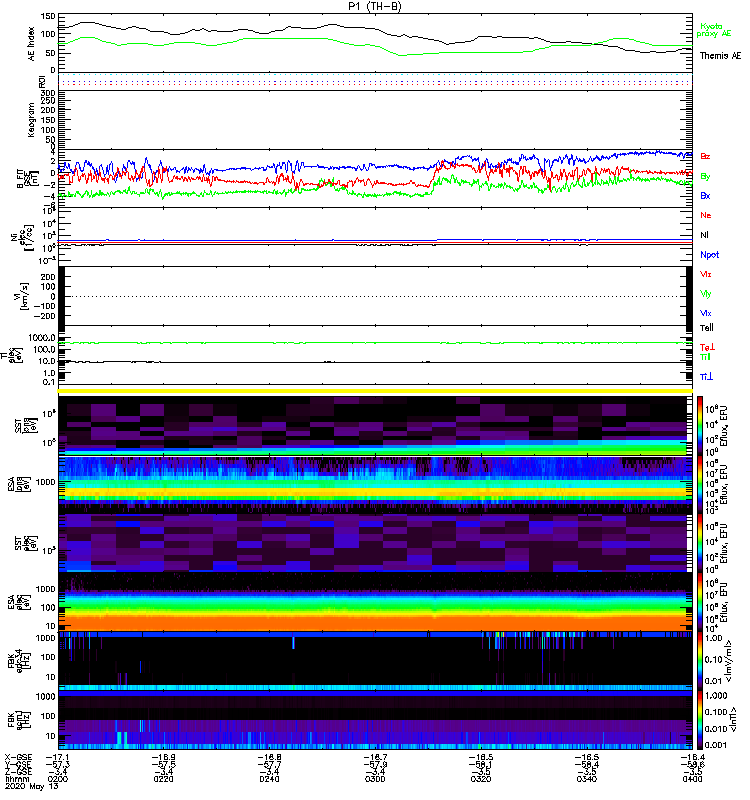Click the X-GSE row label

pos(18,757)
